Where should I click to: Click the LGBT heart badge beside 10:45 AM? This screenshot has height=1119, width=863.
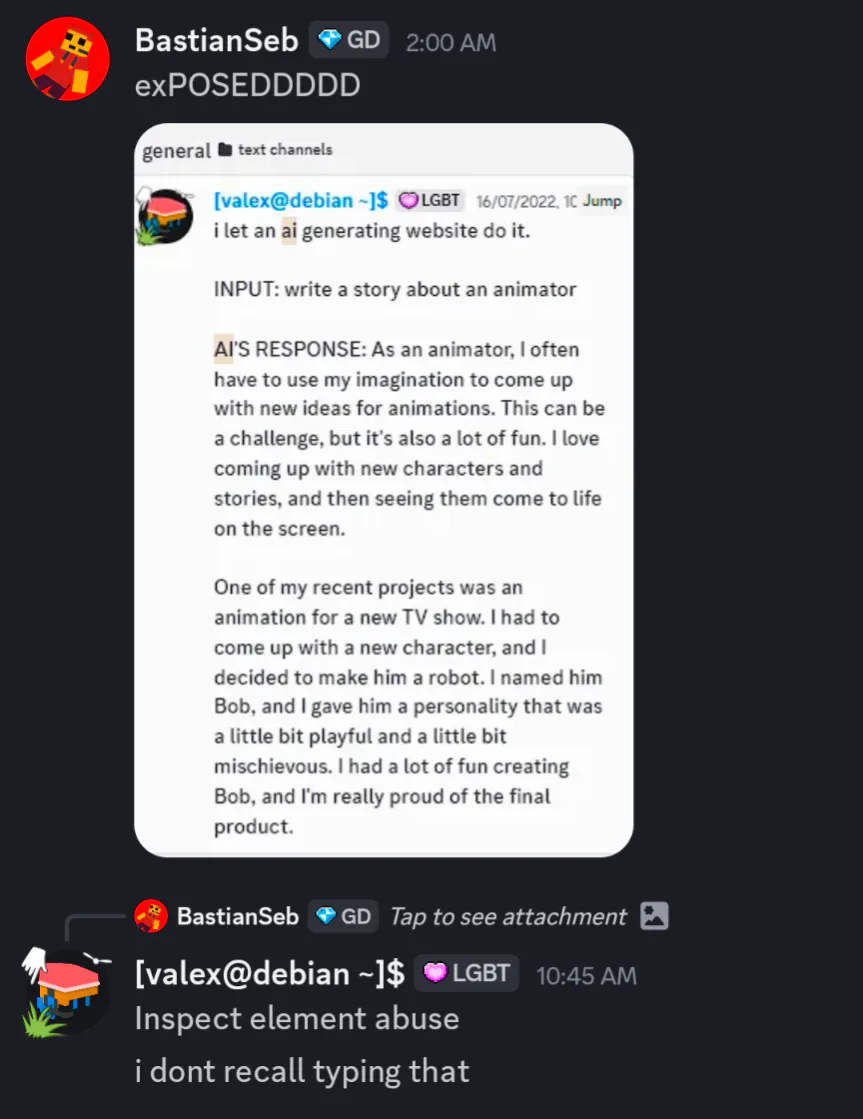[467, 973]
